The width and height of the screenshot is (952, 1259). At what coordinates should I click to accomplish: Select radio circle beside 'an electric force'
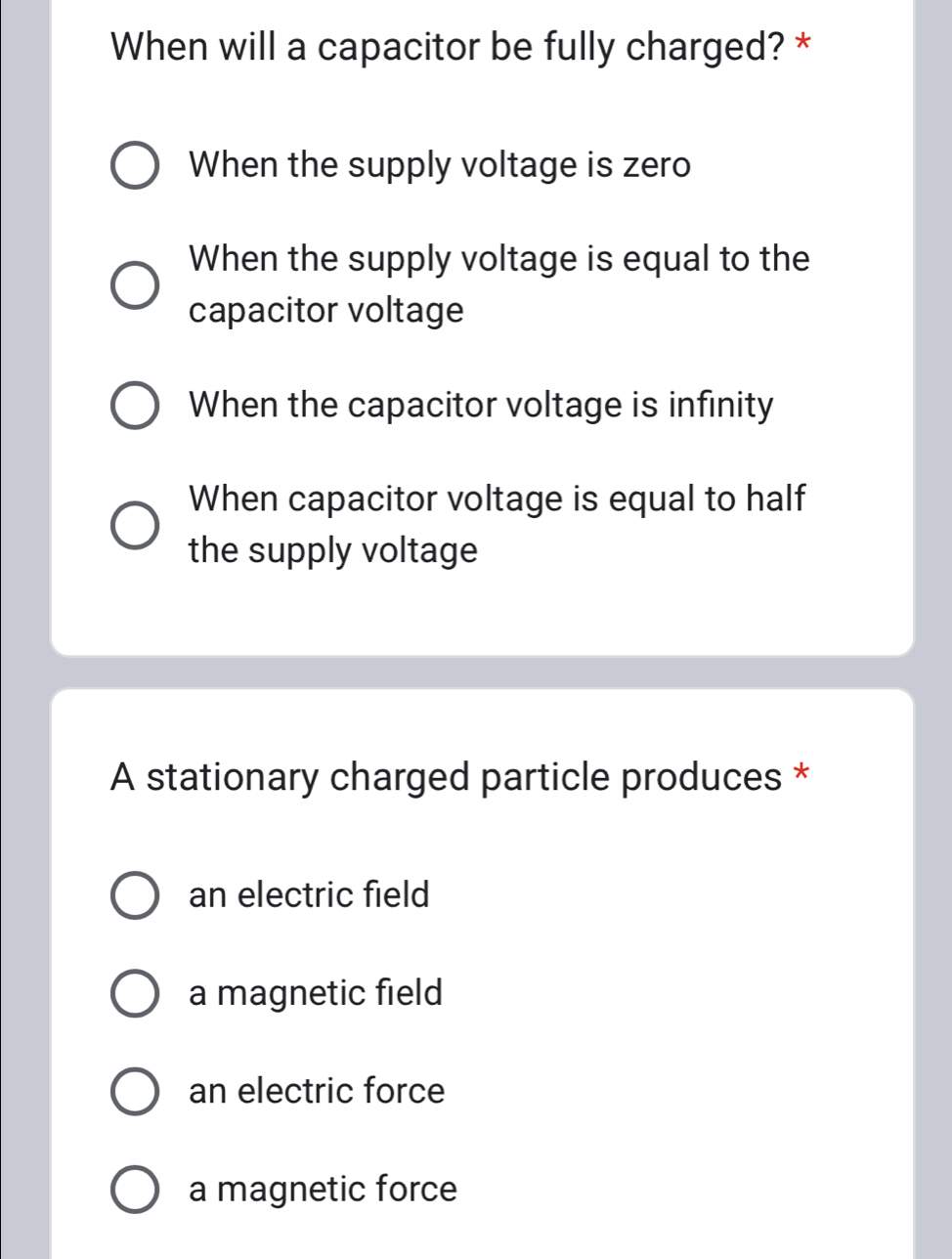point(135,1092)
